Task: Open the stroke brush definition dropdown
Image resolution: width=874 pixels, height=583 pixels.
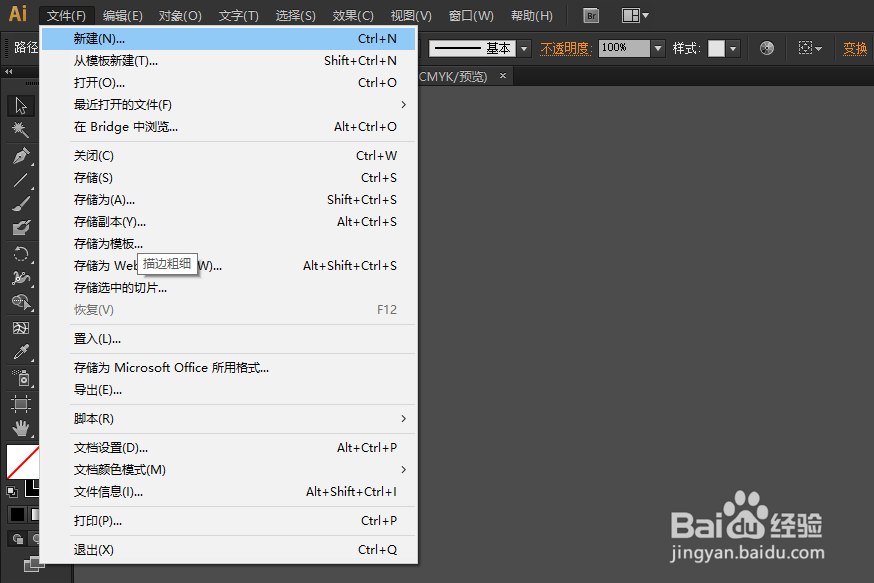Action: point(524,48)
